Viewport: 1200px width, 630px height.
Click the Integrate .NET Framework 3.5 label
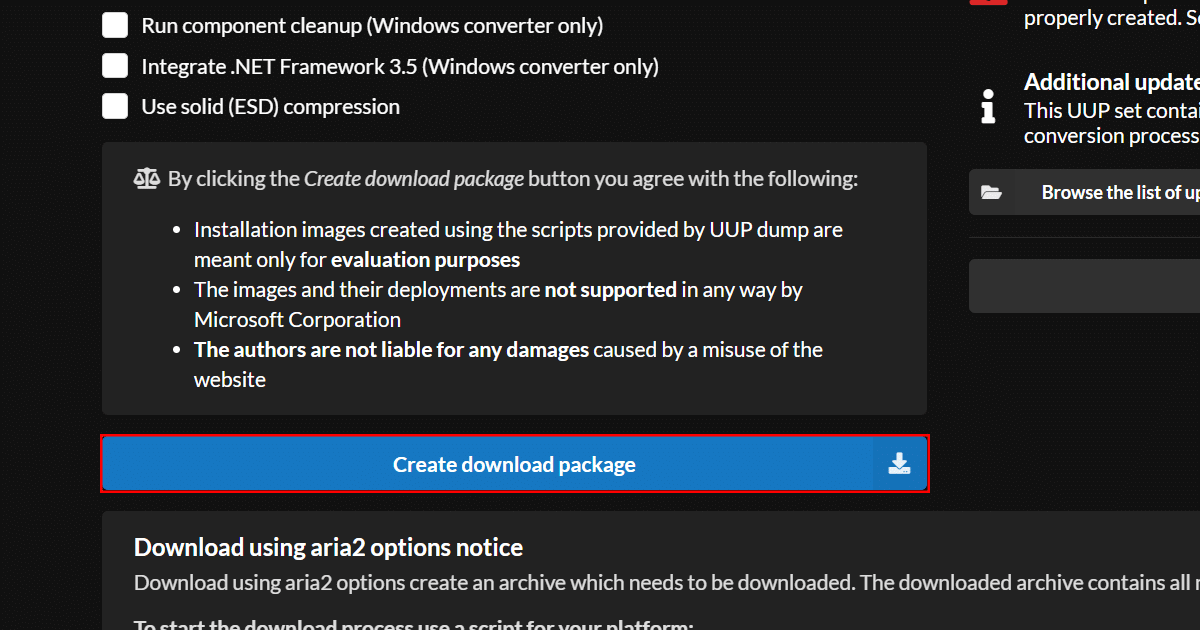click(400, 67)
